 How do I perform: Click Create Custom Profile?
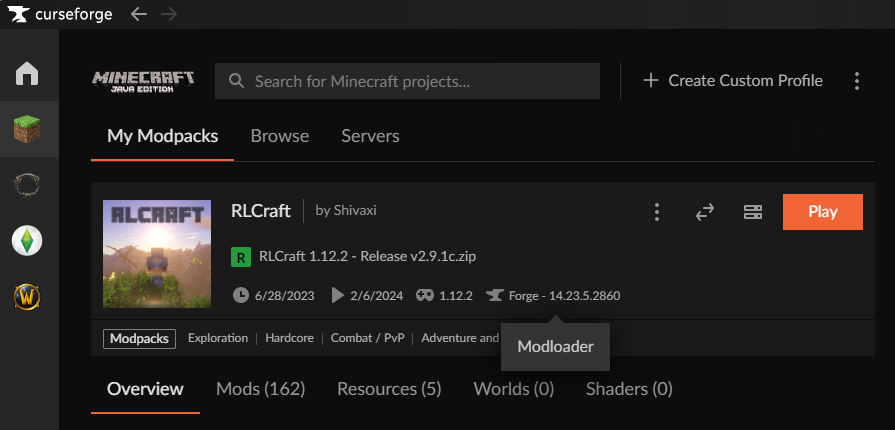tap(745, 81)
